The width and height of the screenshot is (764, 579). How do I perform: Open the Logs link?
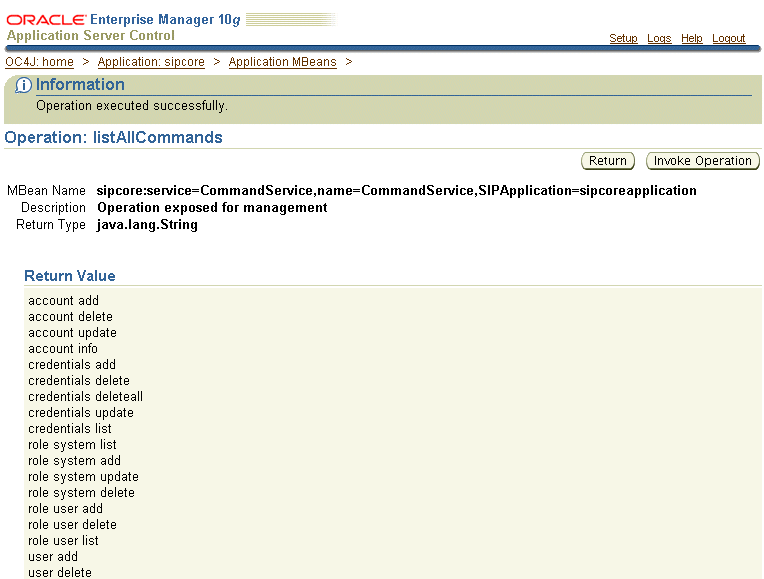659,38
